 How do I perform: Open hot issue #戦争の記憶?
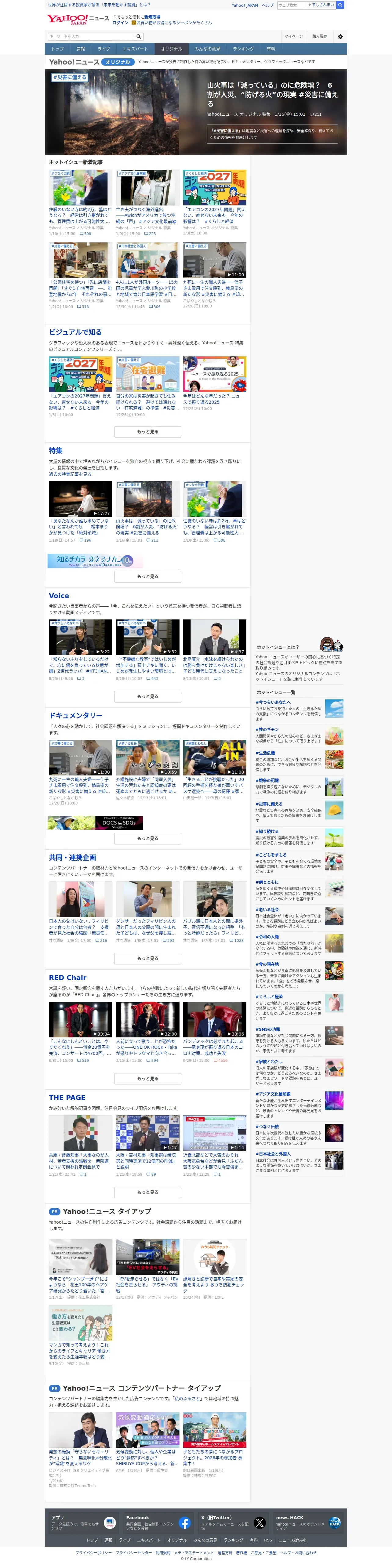(x=267, y=780)
